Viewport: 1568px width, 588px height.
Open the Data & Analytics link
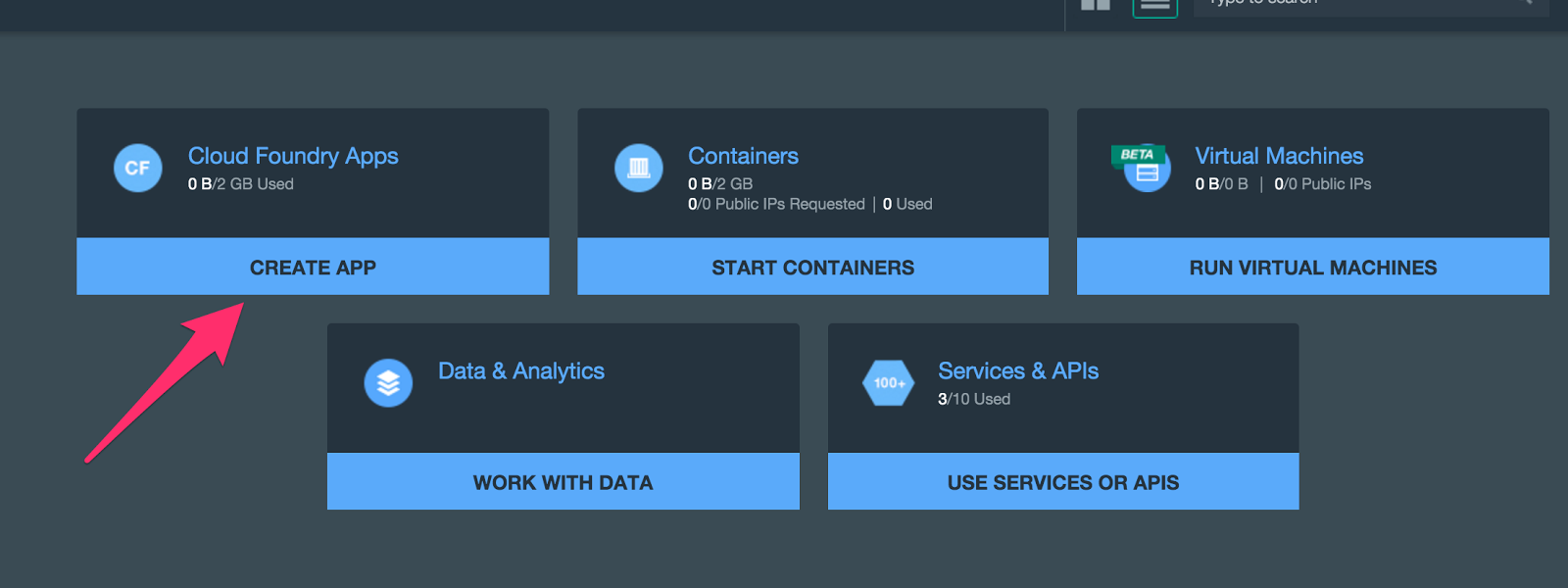(x=521, y=371)
